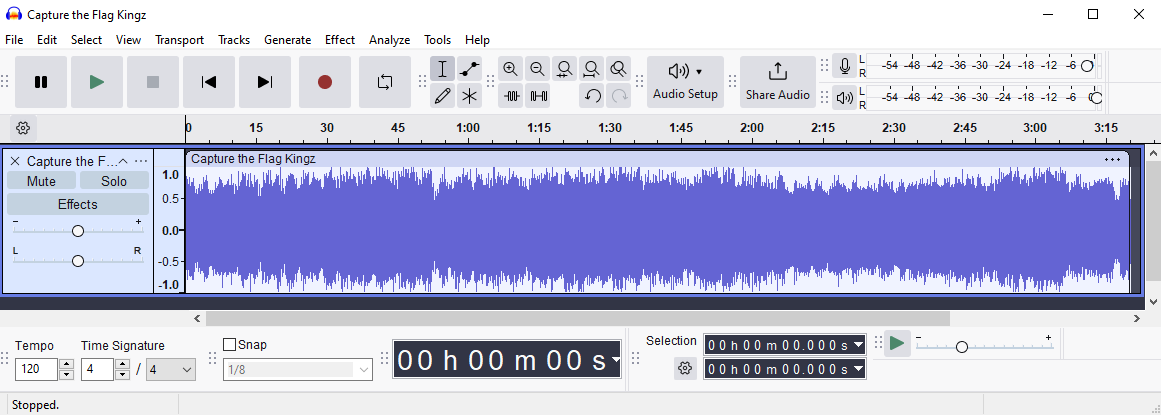The width and height of the screenshot is (1161, 415).
Task: Click the Zoom In magnifier
Action: click(511, 69)
